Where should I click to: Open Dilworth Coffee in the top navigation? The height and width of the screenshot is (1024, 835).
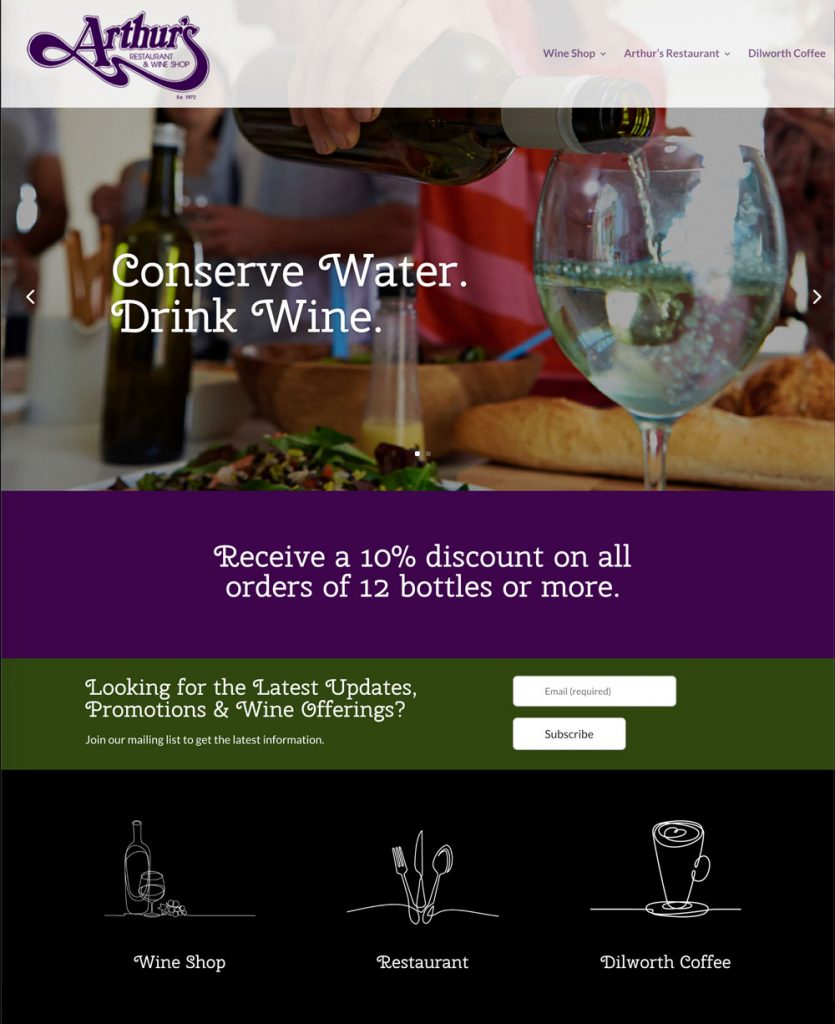click(x=787, y=54)
